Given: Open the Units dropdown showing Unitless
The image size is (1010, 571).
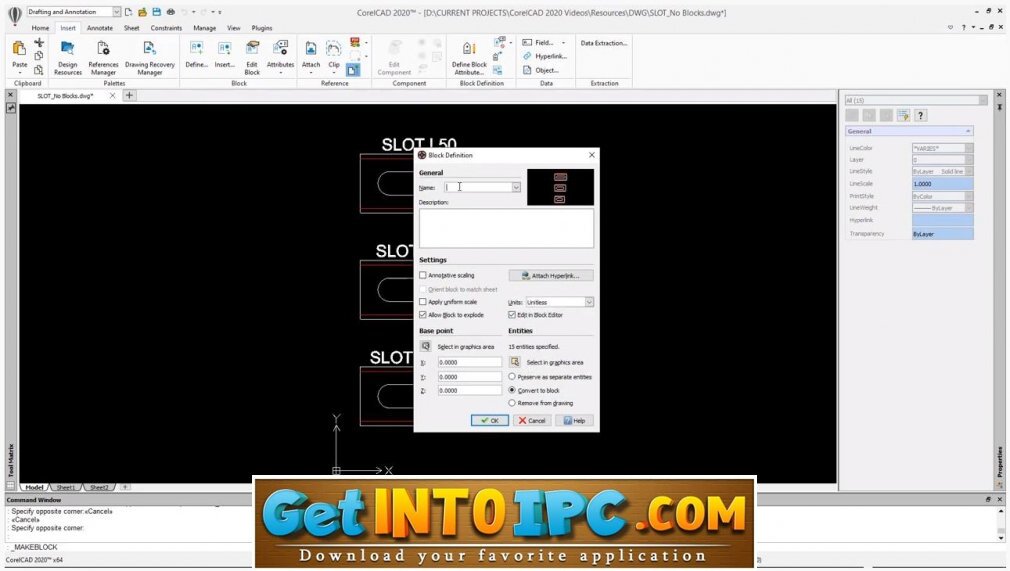Looking at the screenshot, I should pyautogui.click(x=589, y=302).
